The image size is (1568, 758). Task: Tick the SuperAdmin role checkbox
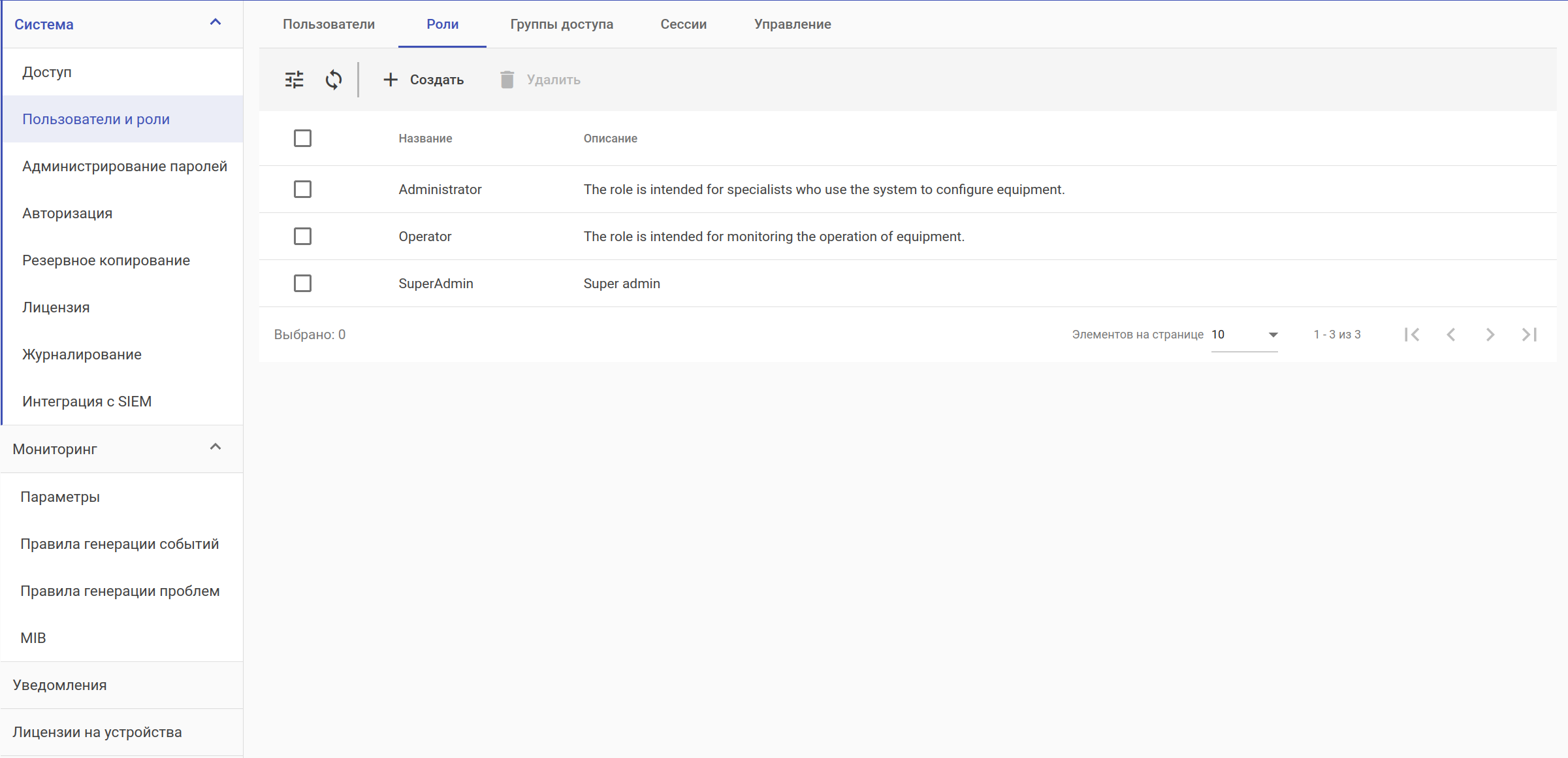pos(302,284)
